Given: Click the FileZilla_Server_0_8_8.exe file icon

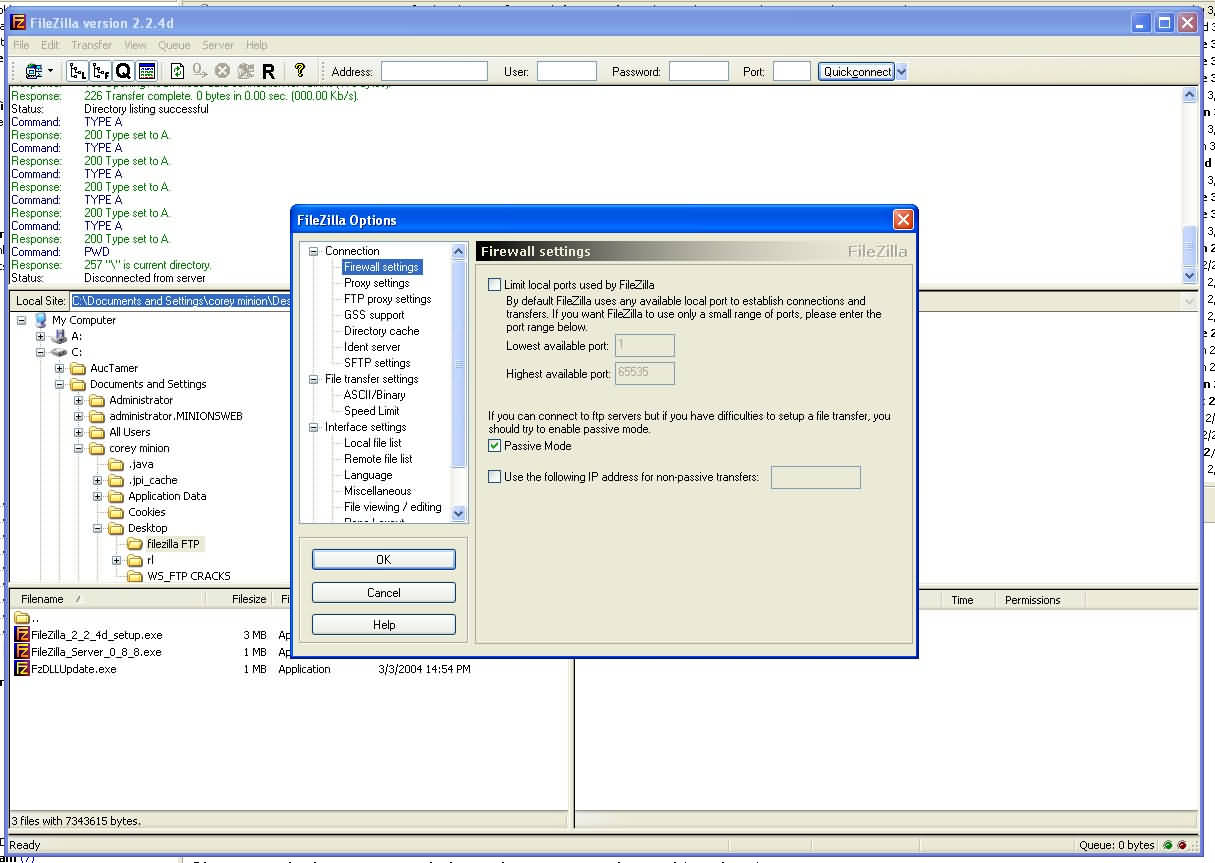Looking at the screenshot, I should [22, 652].
